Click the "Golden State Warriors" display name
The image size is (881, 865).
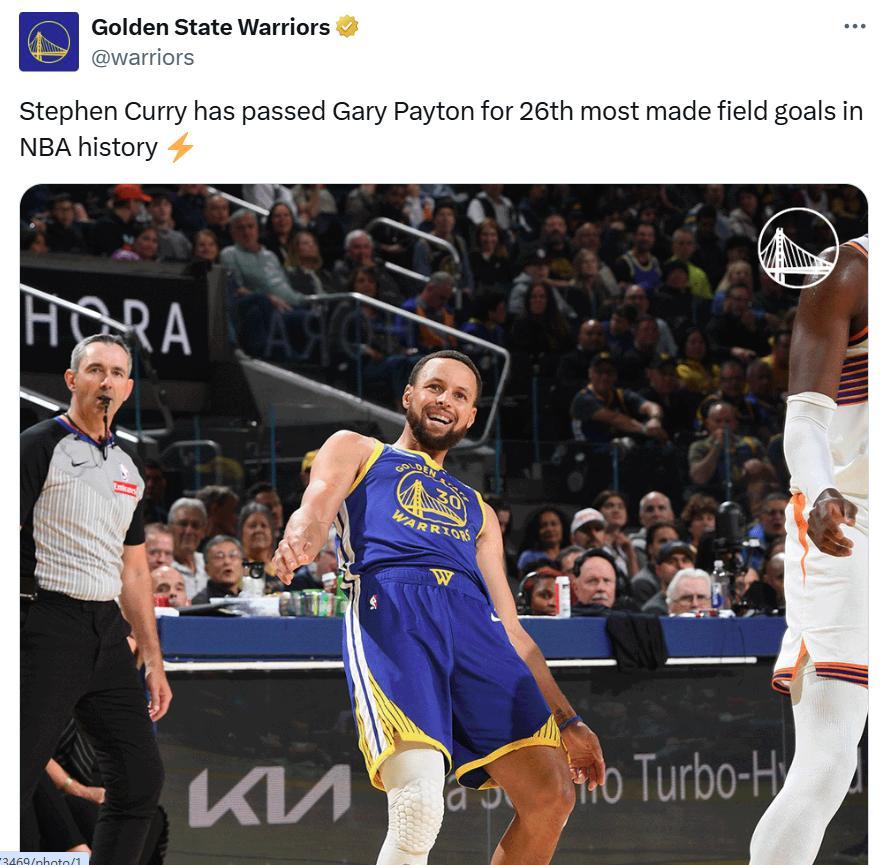tap(210, 26)
